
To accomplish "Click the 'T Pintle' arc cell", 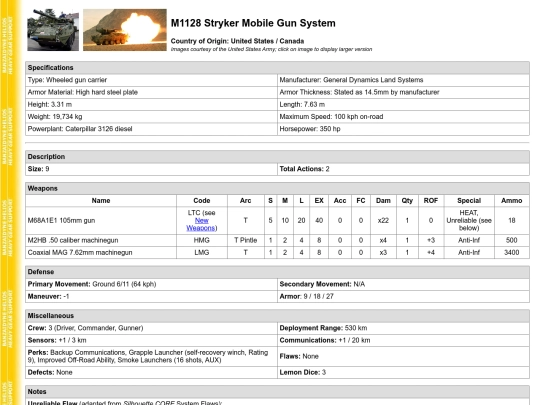I will coord(246,240).
